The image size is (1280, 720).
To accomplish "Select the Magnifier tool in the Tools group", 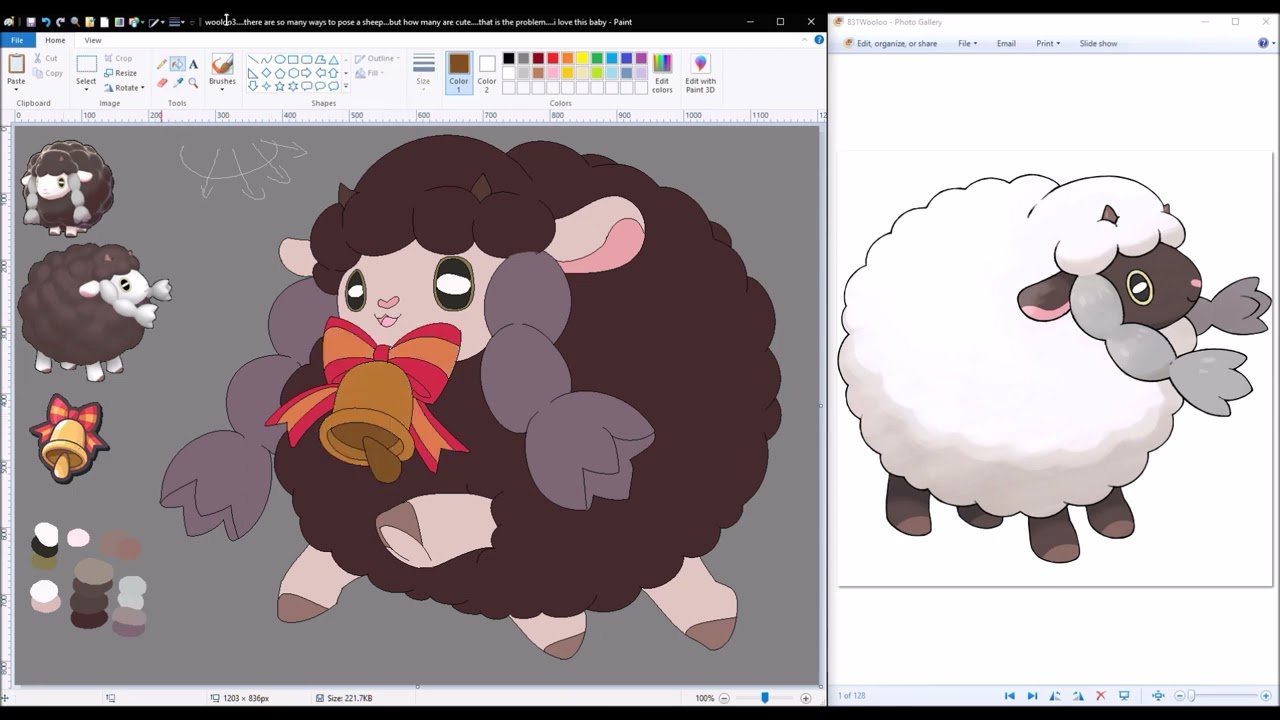I will click(193, 83).
